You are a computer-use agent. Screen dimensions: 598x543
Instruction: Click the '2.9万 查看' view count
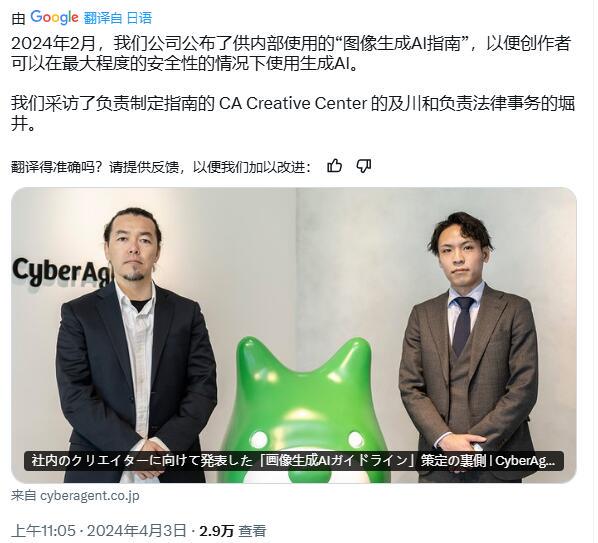[233, 530]
